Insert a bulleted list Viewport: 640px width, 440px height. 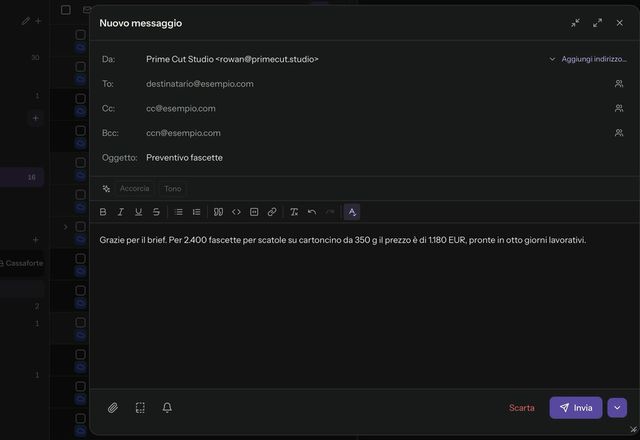point(178,212)
